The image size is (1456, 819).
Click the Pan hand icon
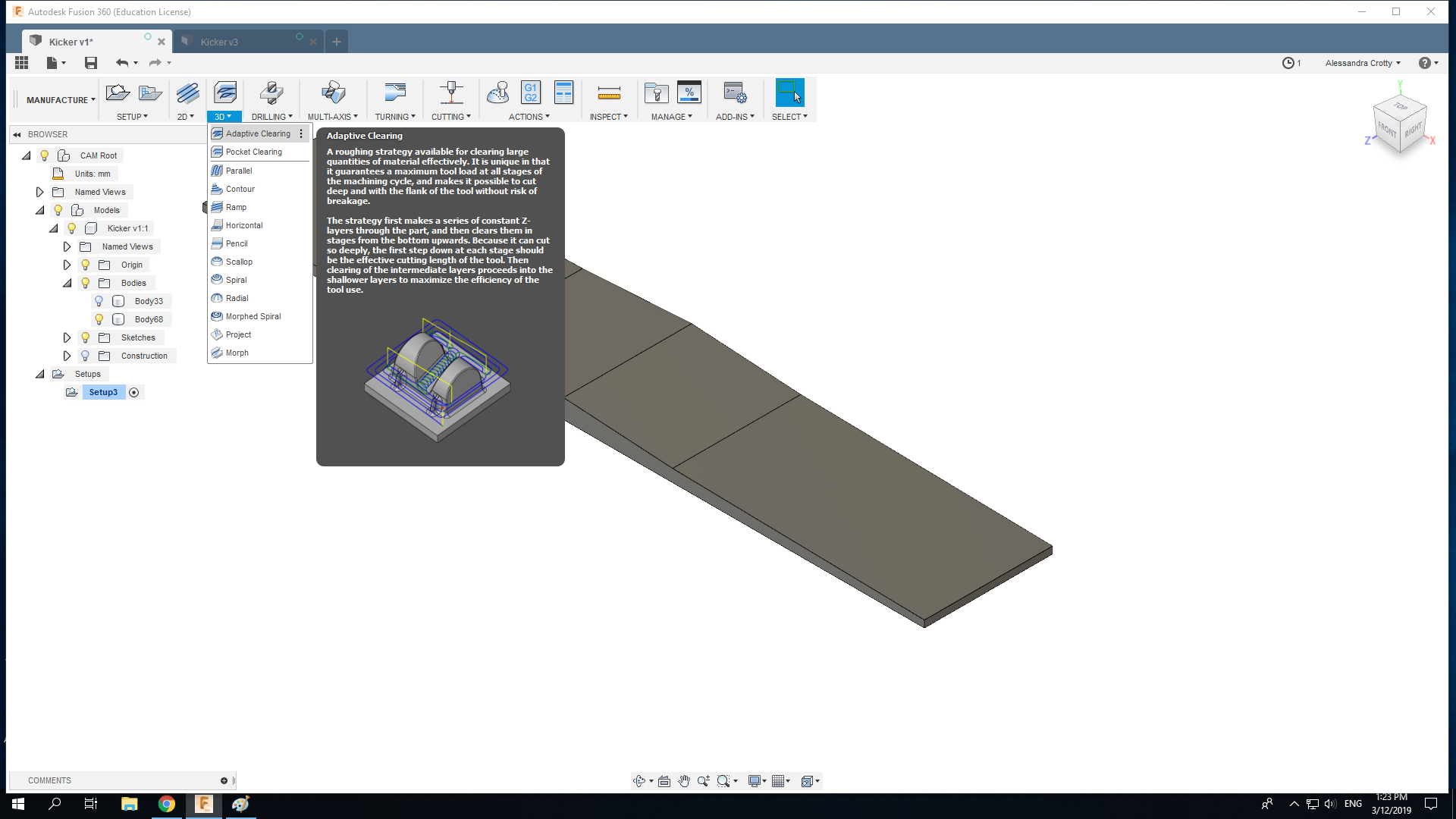click(x=684, y=781)
